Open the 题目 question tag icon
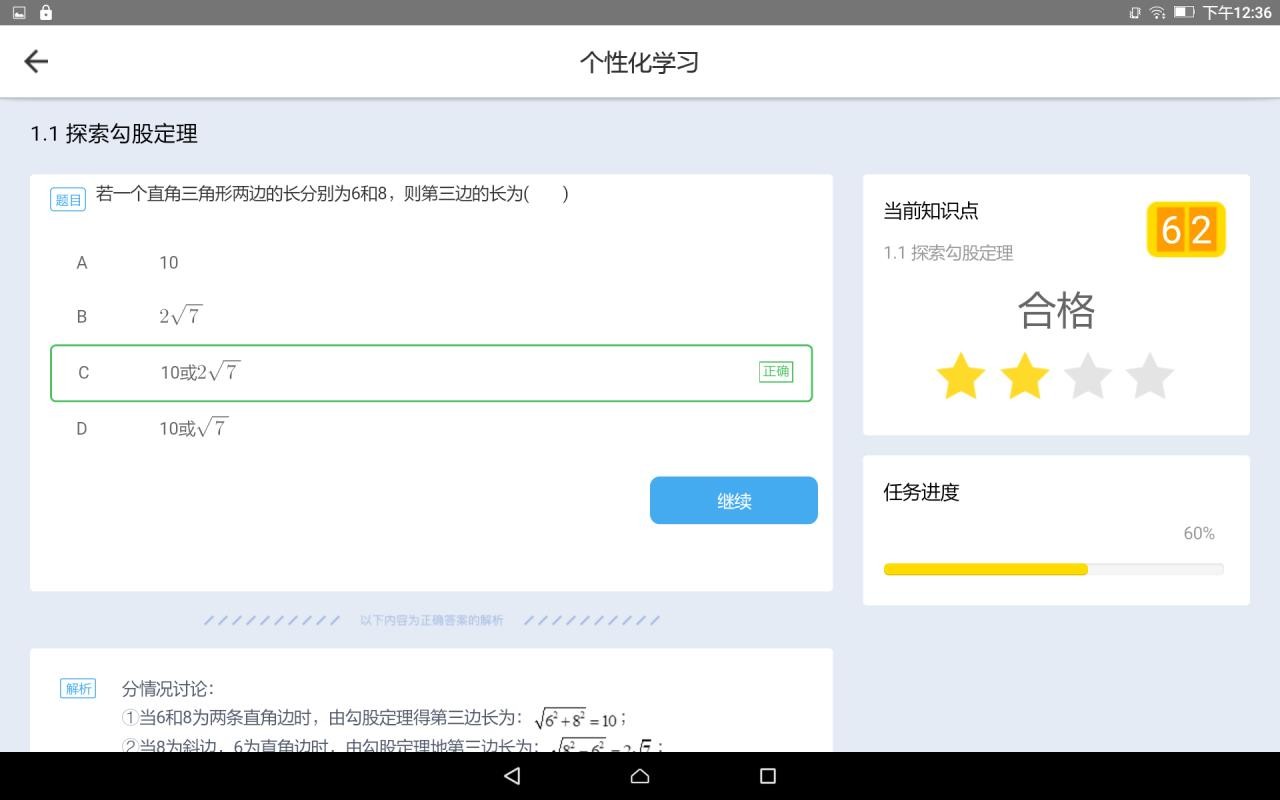This screenshot has height=800, width=1280. (x=68, y=199)
